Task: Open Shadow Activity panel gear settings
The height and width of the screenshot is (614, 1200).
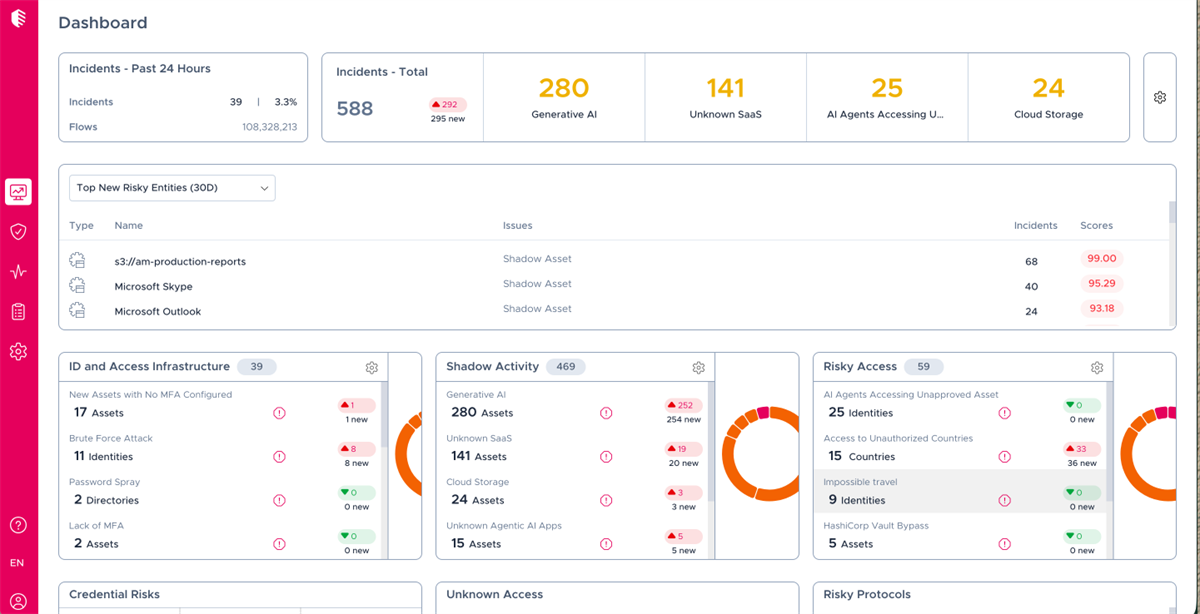Action: (x=699, y=368)
